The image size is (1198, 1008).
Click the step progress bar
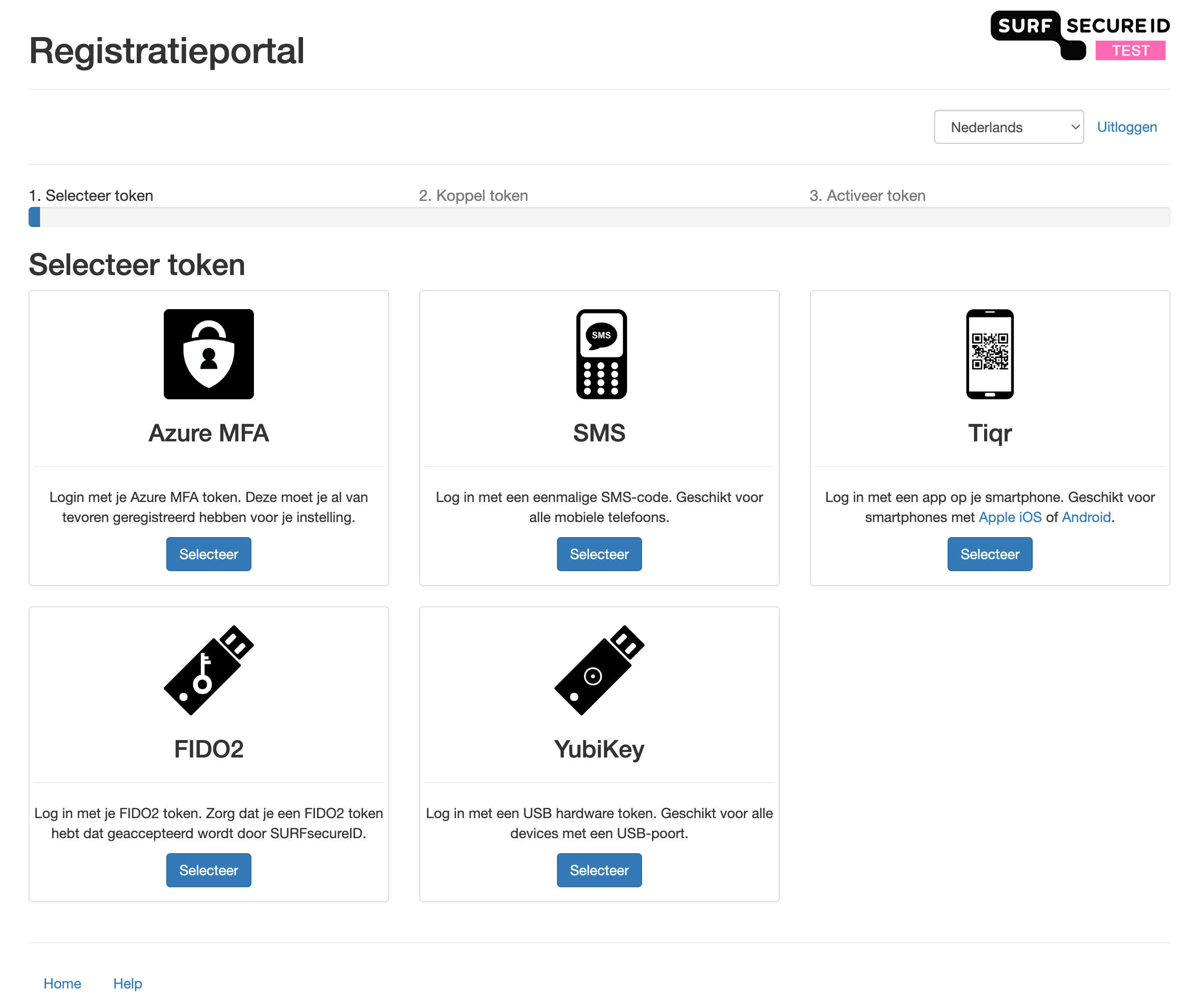(598, 216)
